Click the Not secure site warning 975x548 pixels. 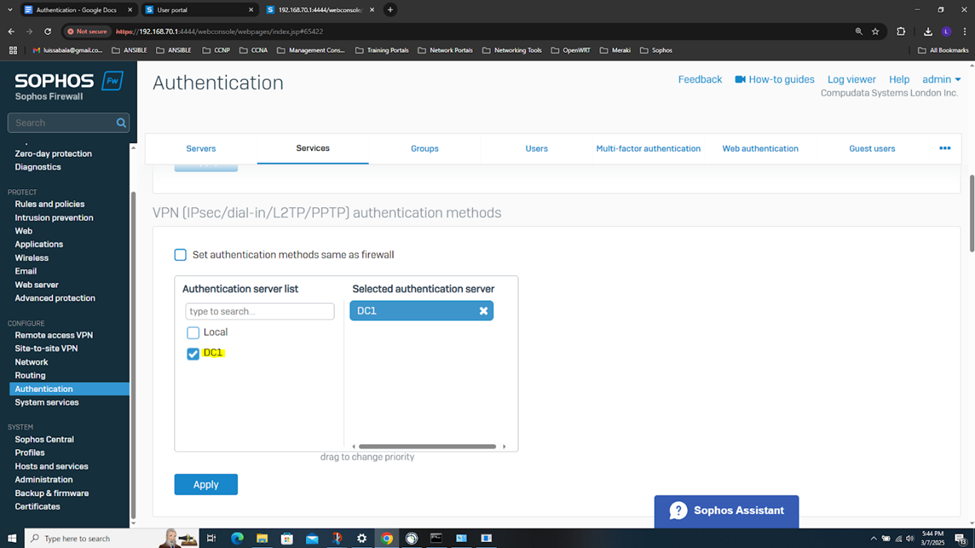pyautogui.click(x=88, y=31)
